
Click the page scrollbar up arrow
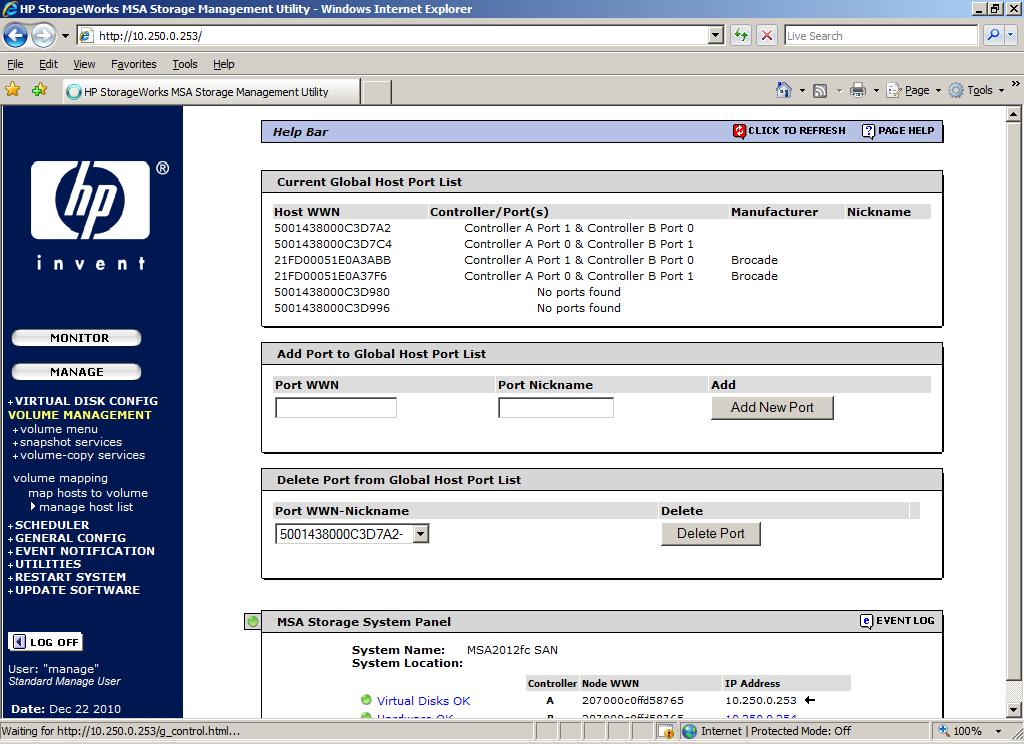point(1014,114)
